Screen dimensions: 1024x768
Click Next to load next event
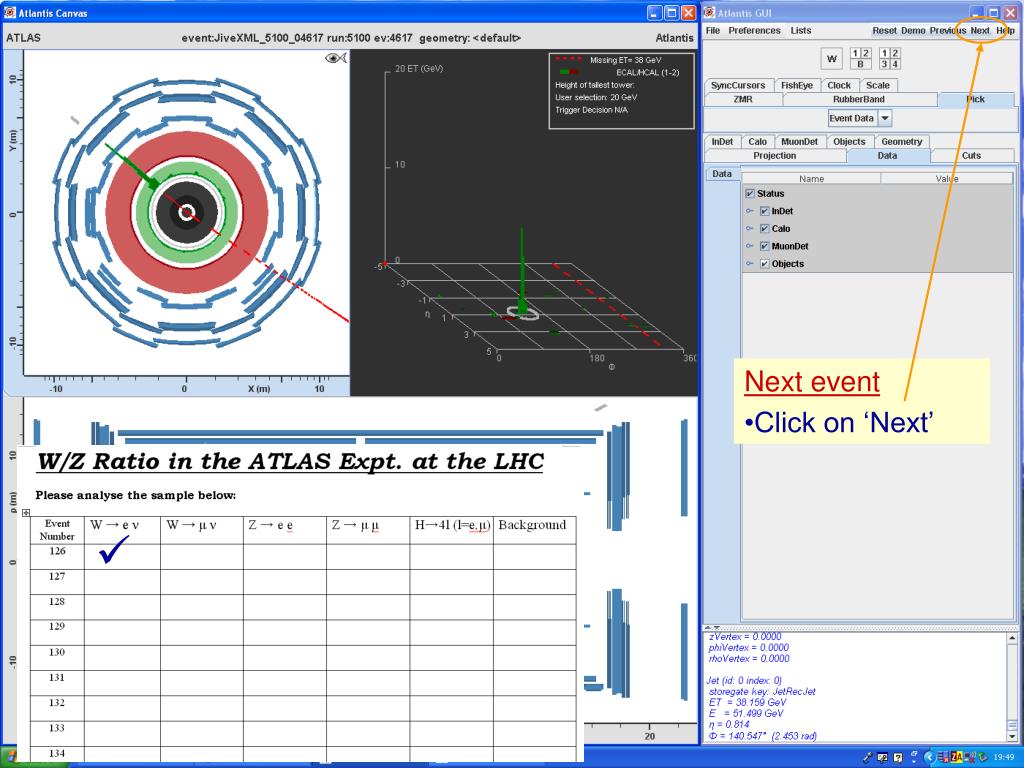click(x=979, y=31)
